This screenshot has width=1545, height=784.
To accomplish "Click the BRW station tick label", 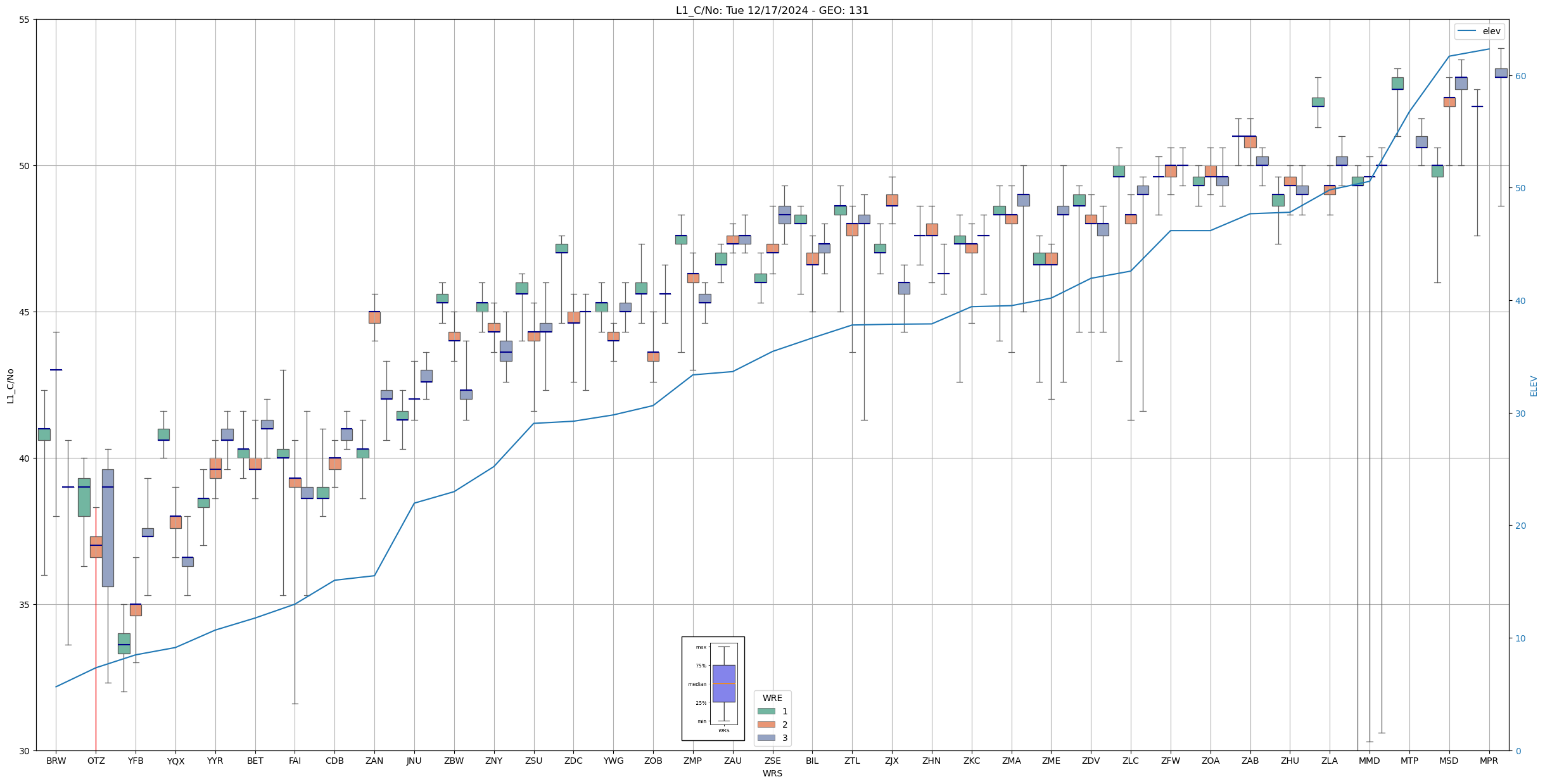I will pos(56,761).
